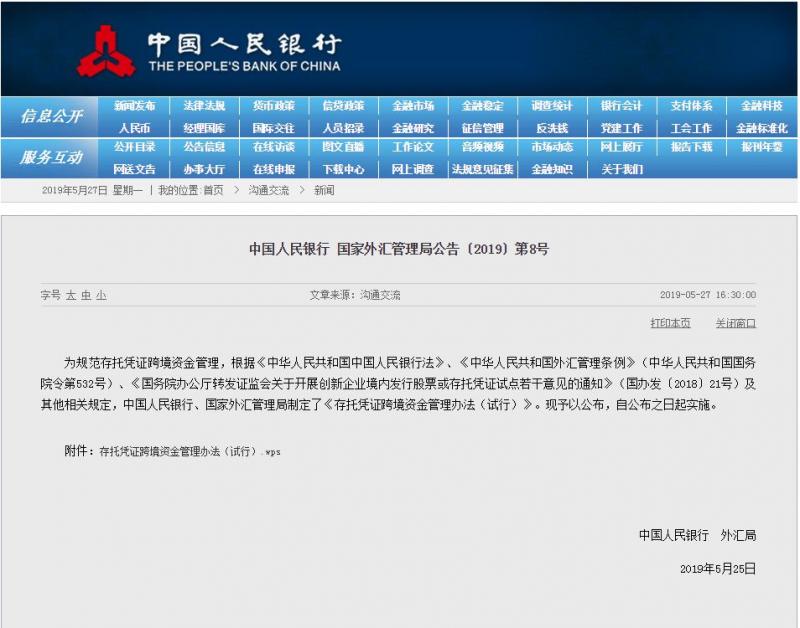The image size is (800, 628).
Task: Open the 报告下载 page
Action: point(691,147)
